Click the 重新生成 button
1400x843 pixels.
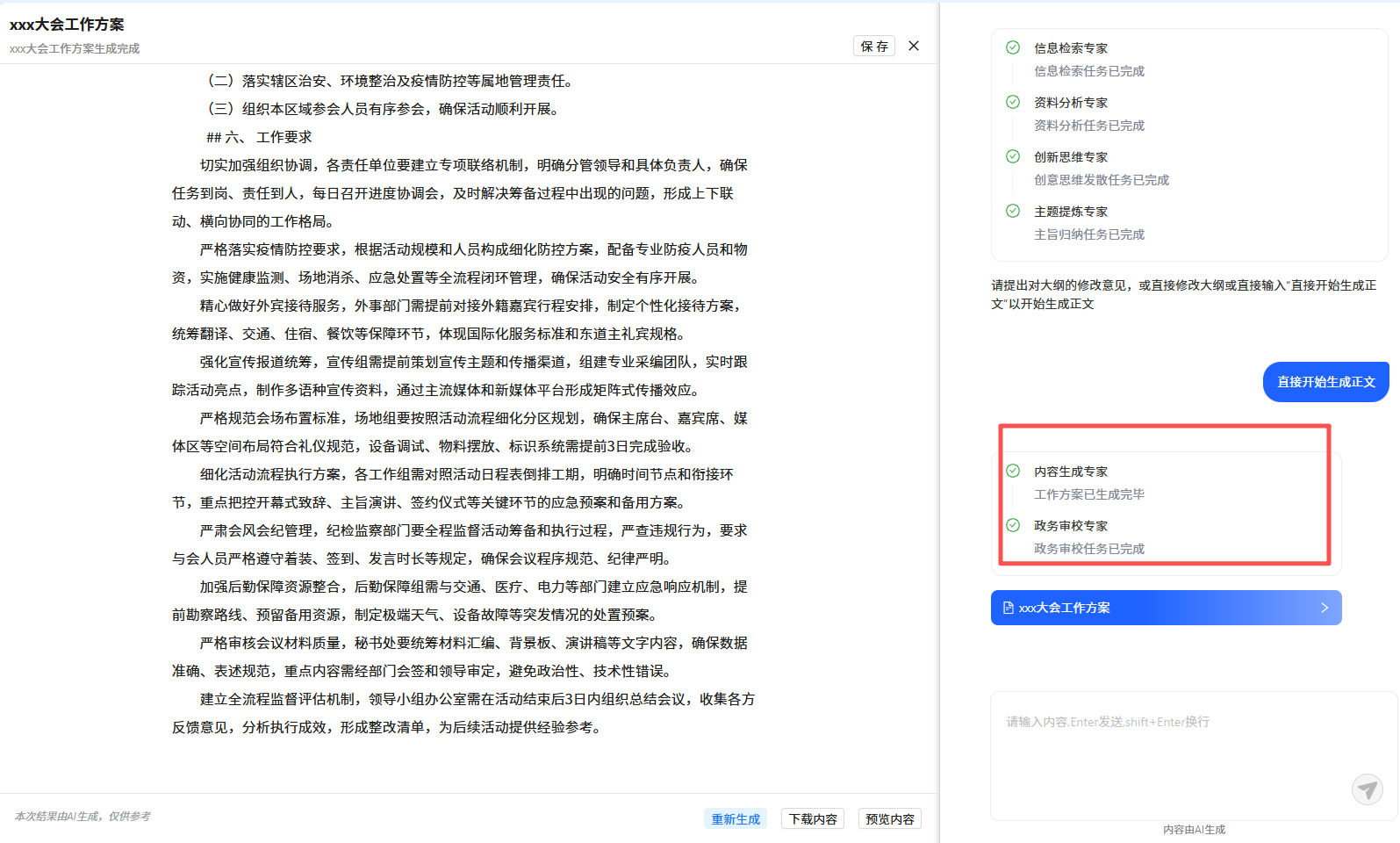tap(736, 819)
